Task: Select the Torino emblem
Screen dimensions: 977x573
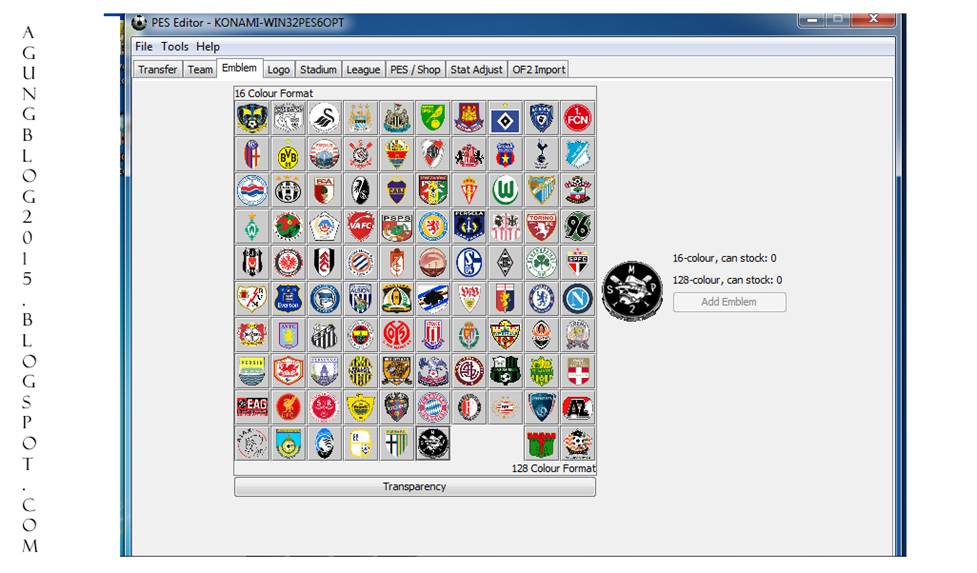Action: (x=541, y=226)
